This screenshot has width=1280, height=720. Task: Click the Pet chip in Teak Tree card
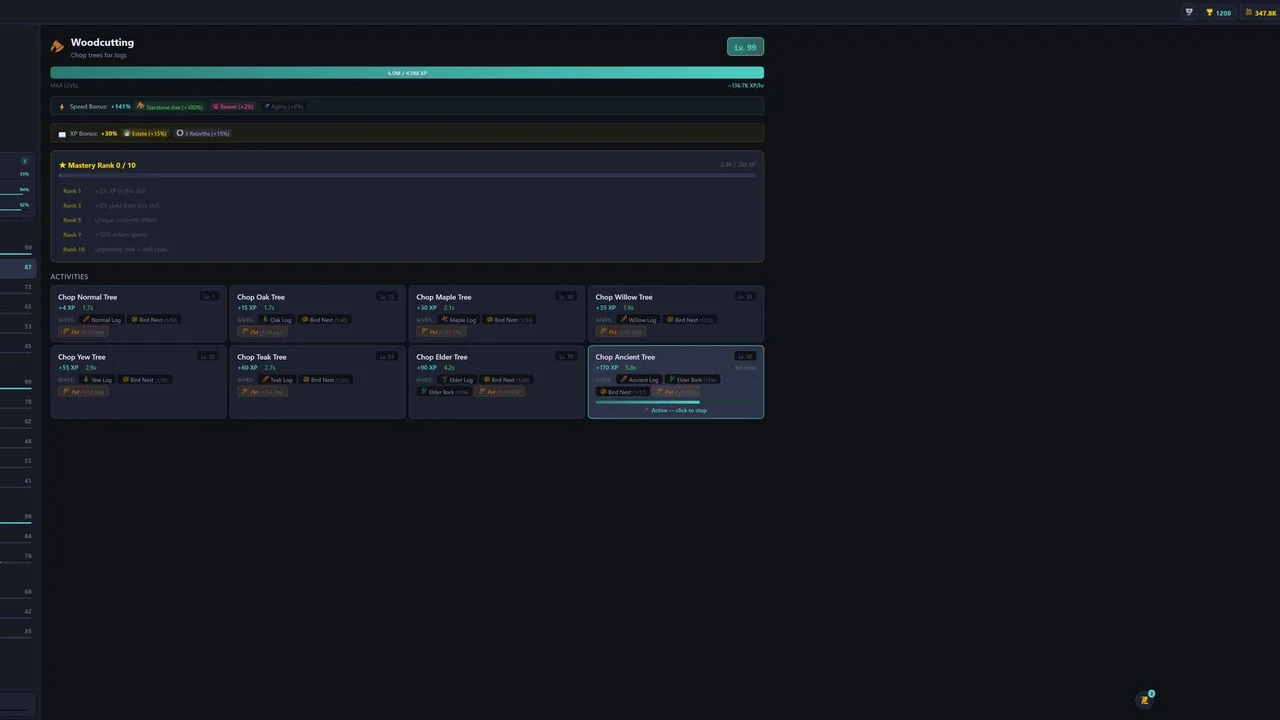262,392
